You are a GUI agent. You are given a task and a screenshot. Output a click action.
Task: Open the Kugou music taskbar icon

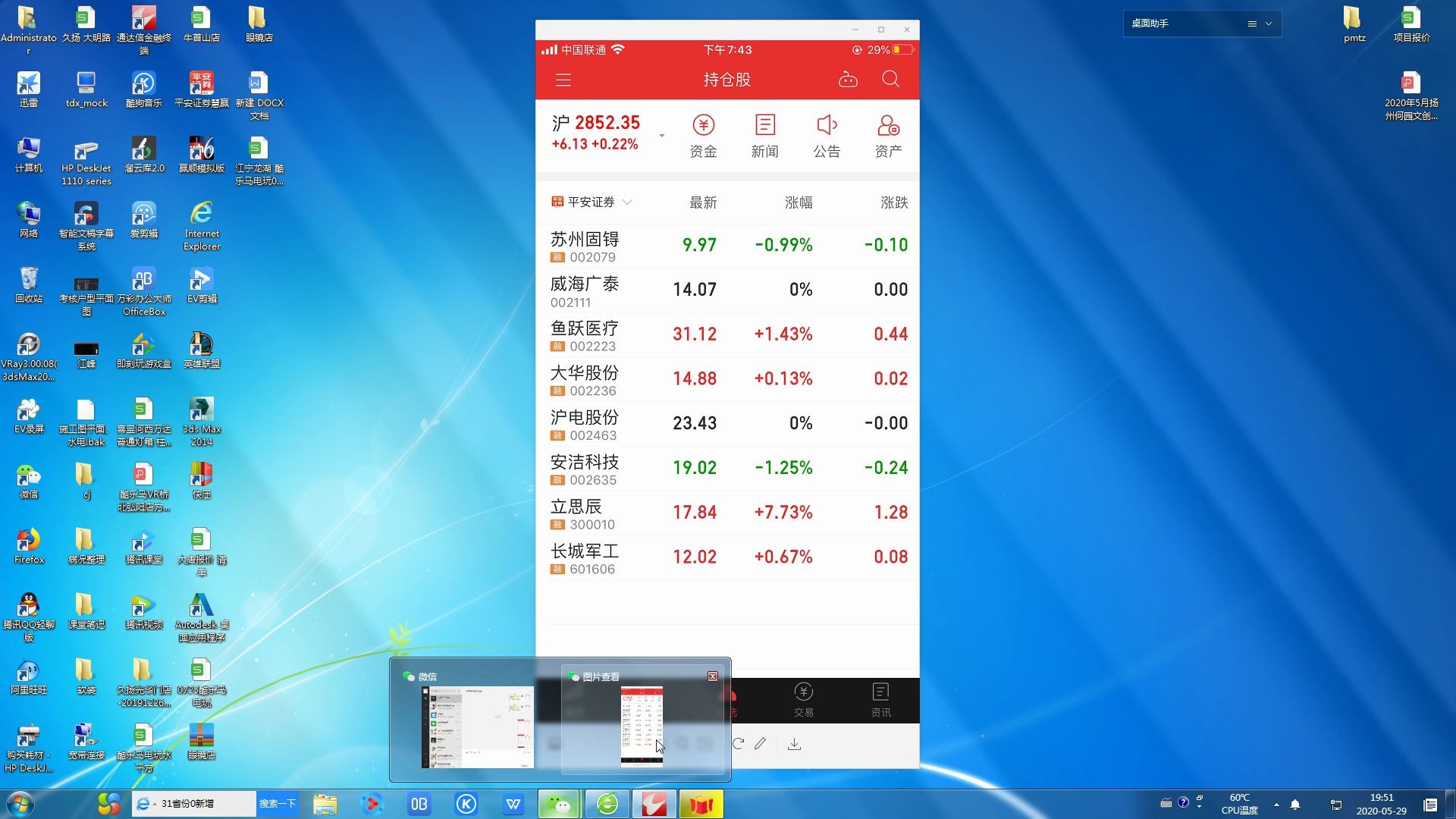click(x=466, y=804)
